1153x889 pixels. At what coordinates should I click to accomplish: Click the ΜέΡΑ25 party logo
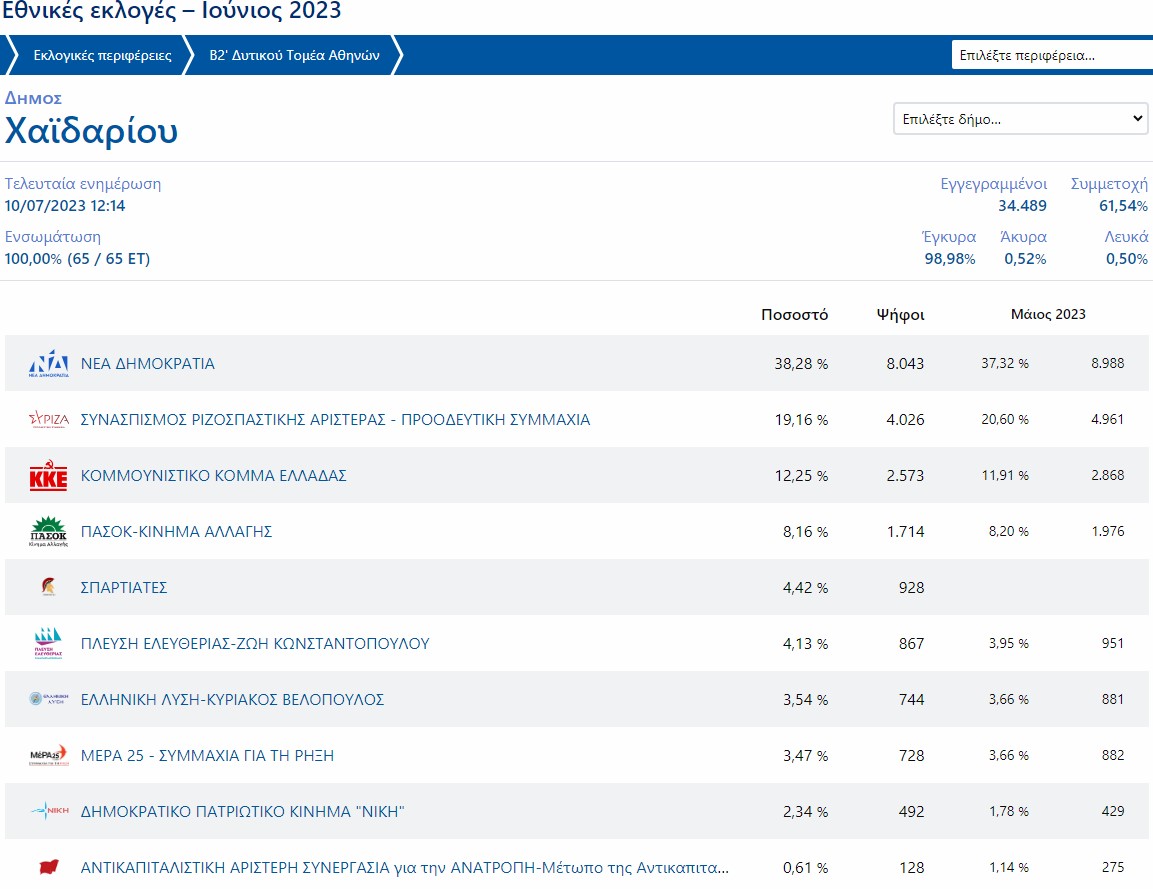click(x=49, y=755)
